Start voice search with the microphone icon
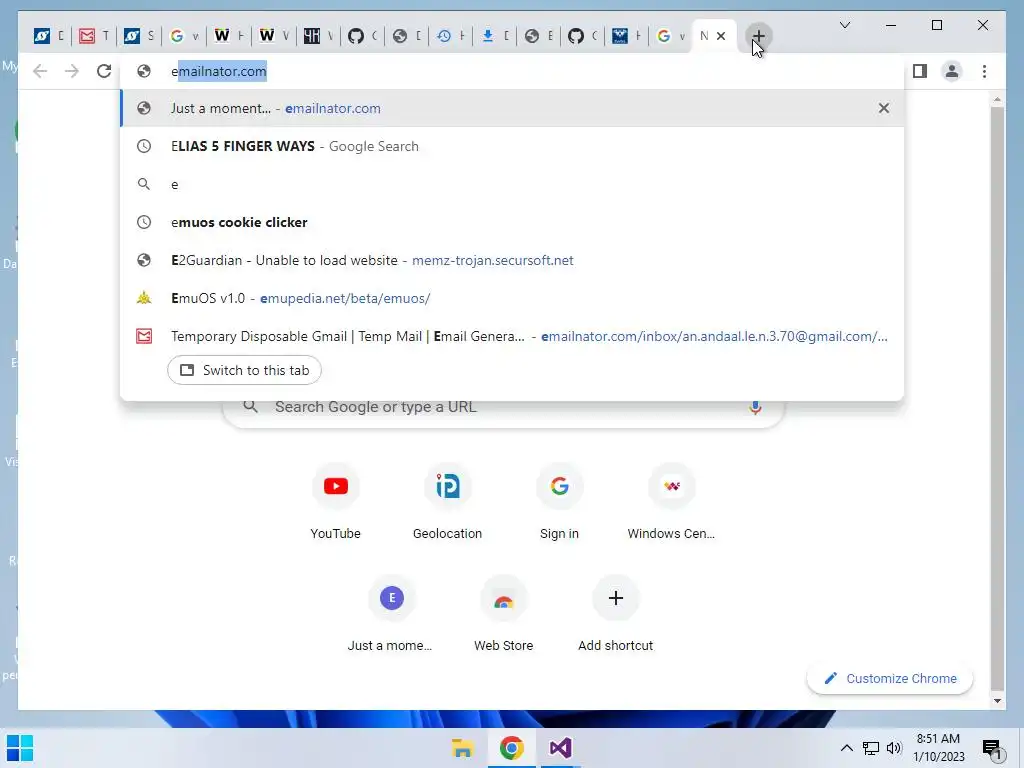Image resolution: width=1024 pixels, height=768 pixels. coord(755,407)
